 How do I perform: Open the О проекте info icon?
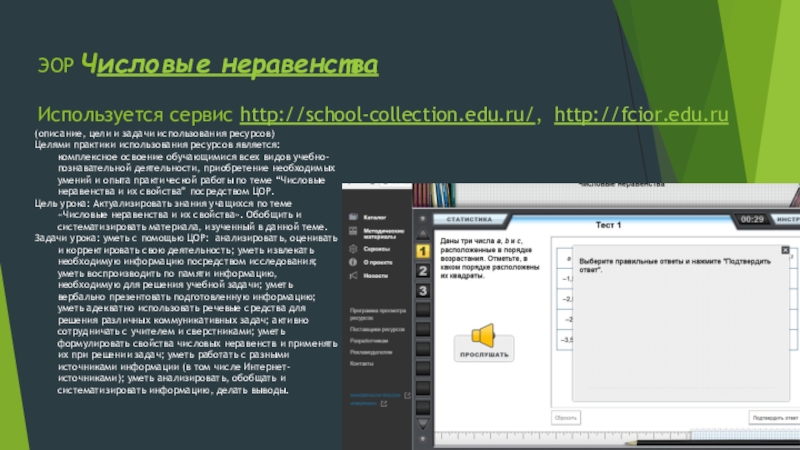point(353,262)
